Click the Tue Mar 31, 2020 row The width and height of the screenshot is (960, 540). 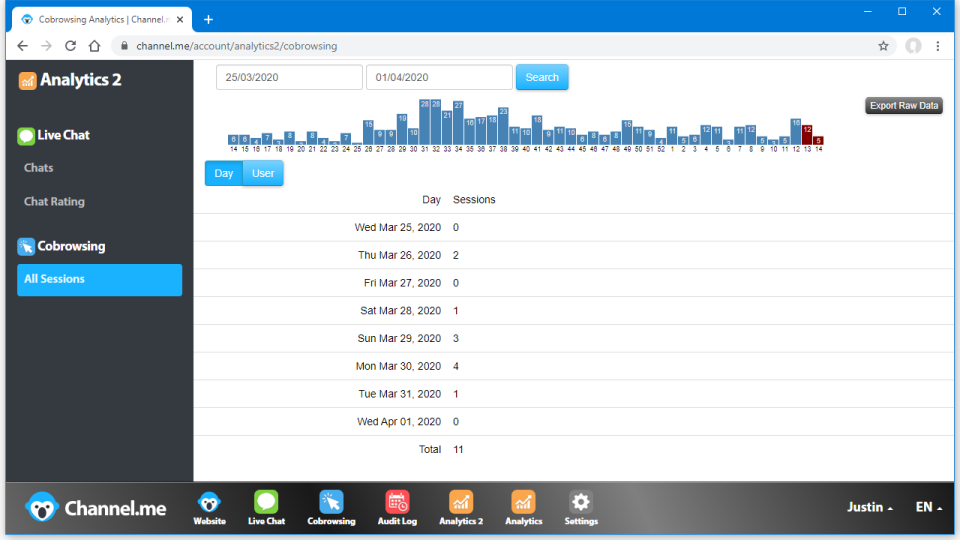point(574,394)
